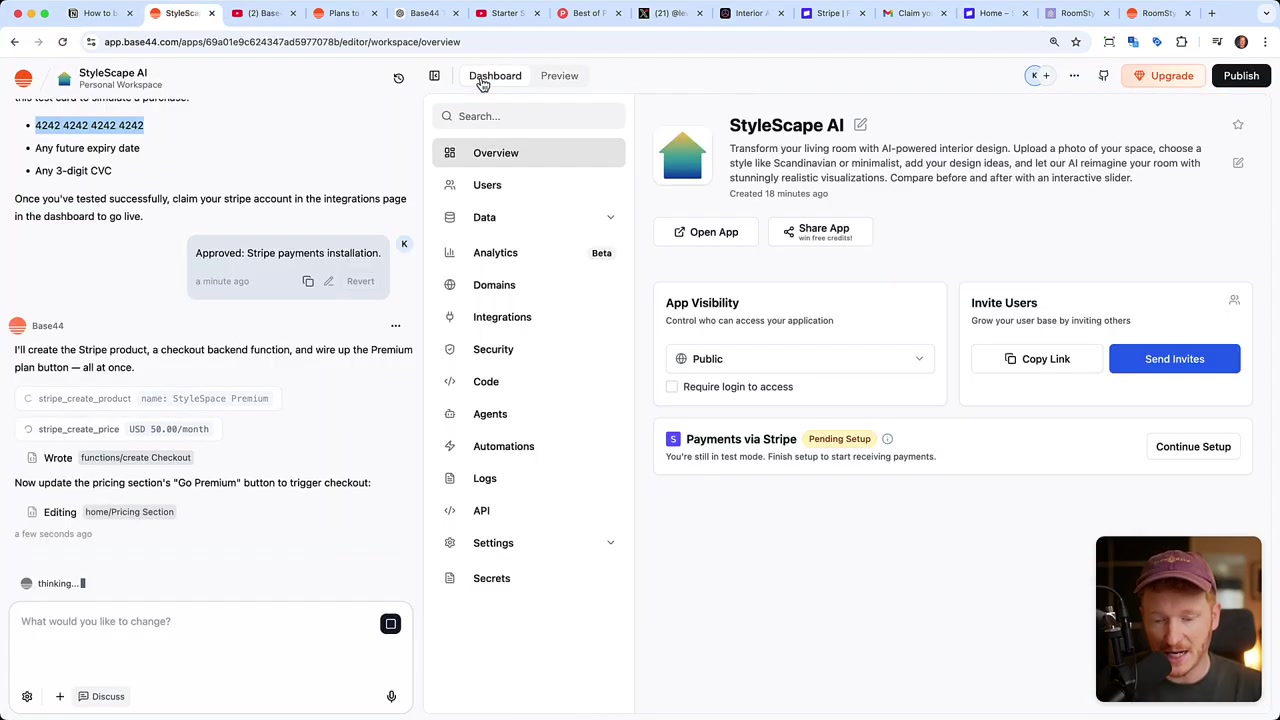Click the Upgrade button
Viewport: 1280px width, 720px height.
[x=1164, y=76]
